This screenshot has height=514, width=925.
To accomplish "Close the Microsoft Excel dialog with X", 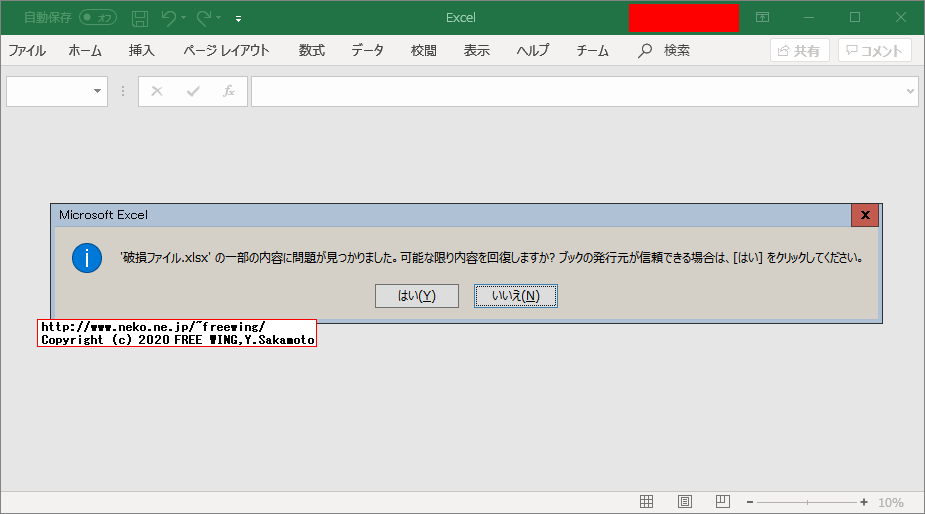I will point(865,215).
